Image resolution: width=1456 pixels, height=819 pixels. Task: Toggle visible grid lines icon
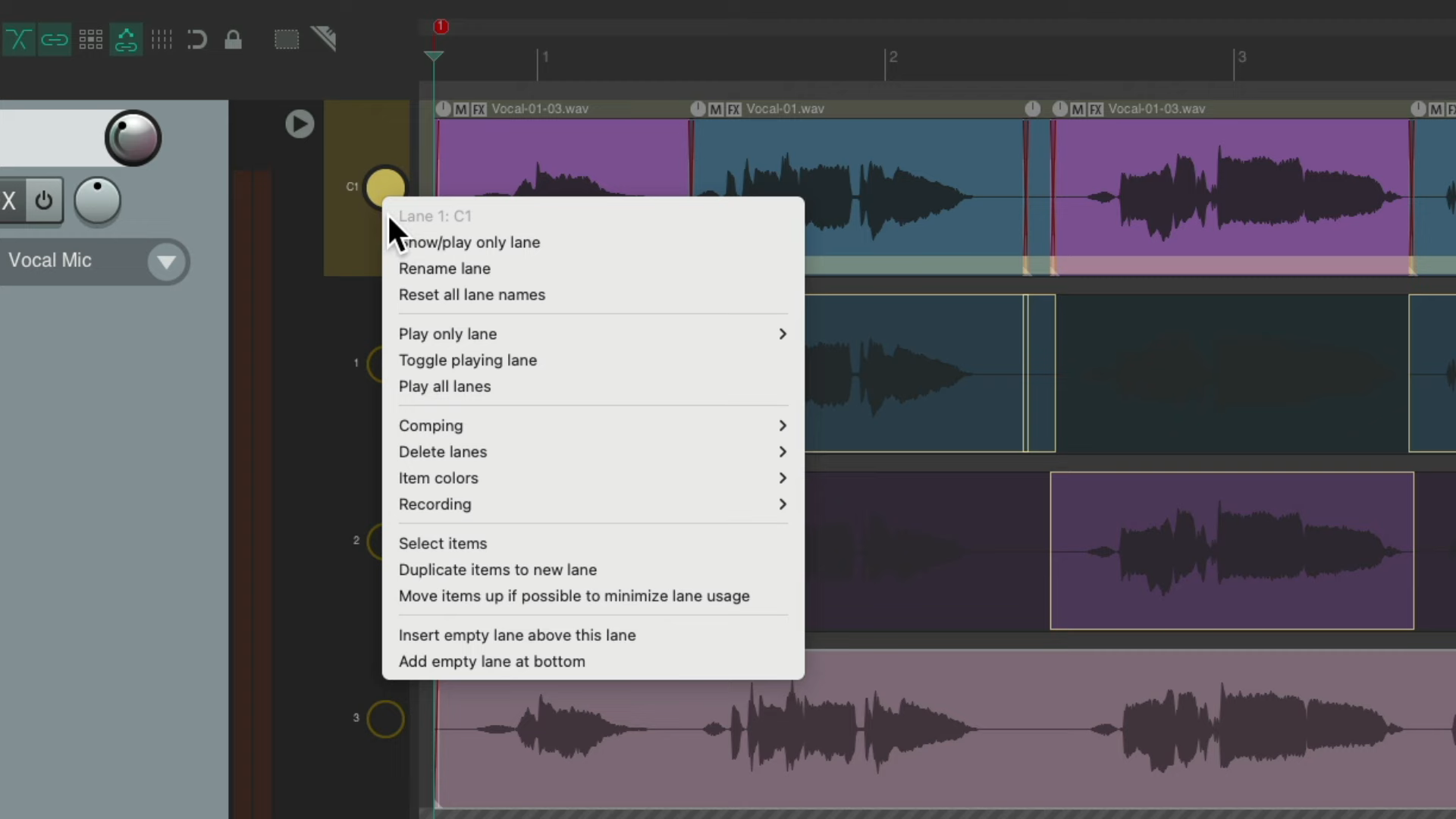161,39
